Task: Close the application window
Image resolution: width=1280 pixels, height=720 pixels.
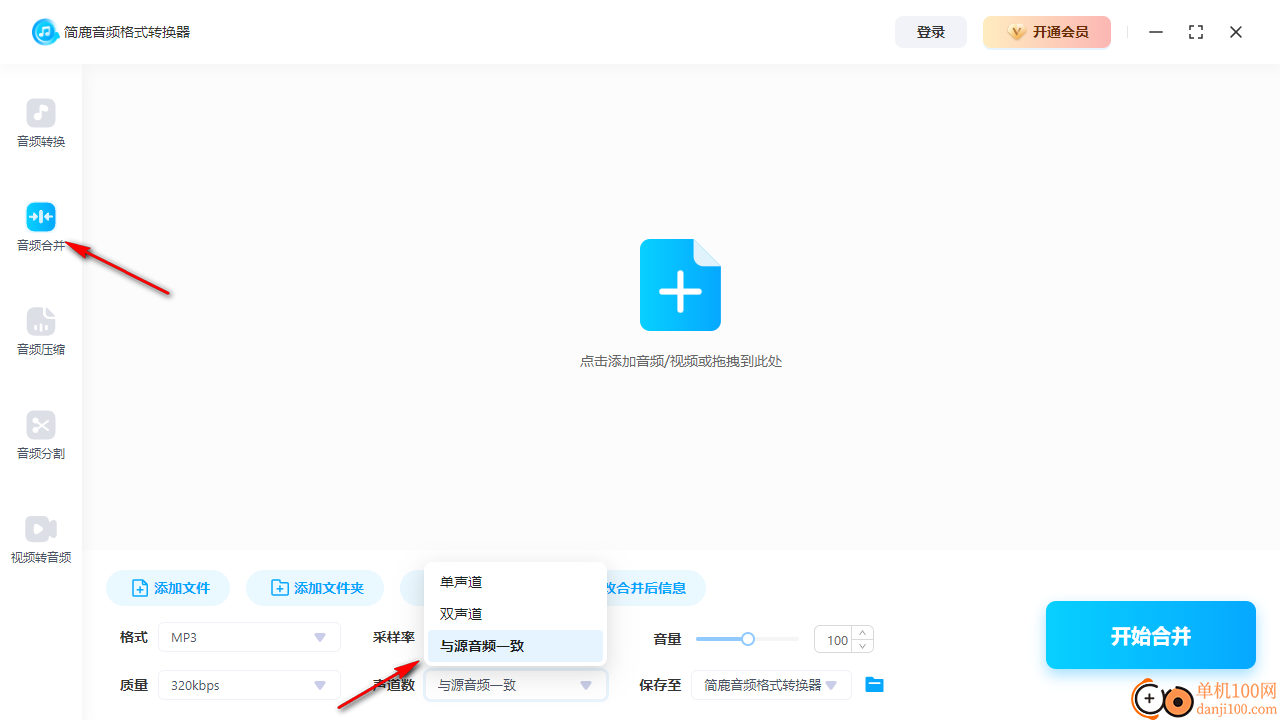Action: (1236, 32)
